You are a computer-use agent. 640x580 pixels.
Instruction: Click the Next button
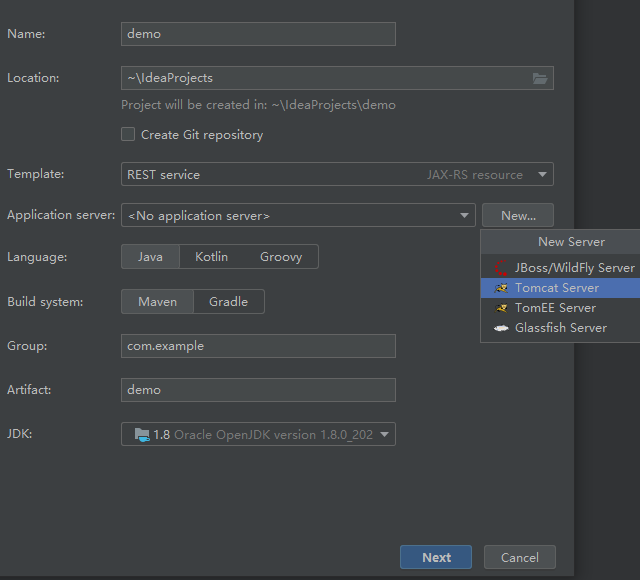[436, 557]
